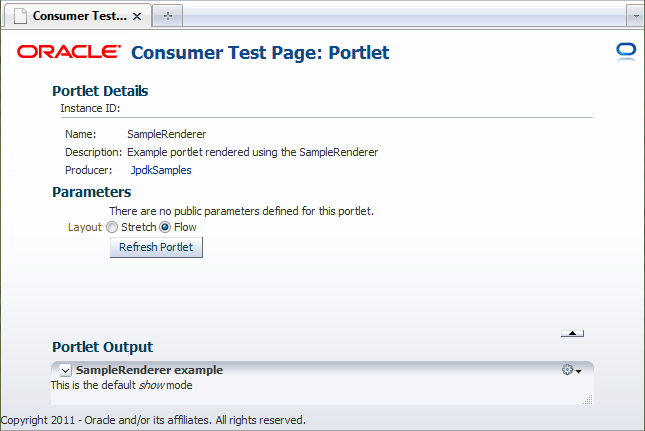The width and height of the screenshot is (645, 431).
Task: Click the Consumer Test Page title
Action: tap(260, 53)
